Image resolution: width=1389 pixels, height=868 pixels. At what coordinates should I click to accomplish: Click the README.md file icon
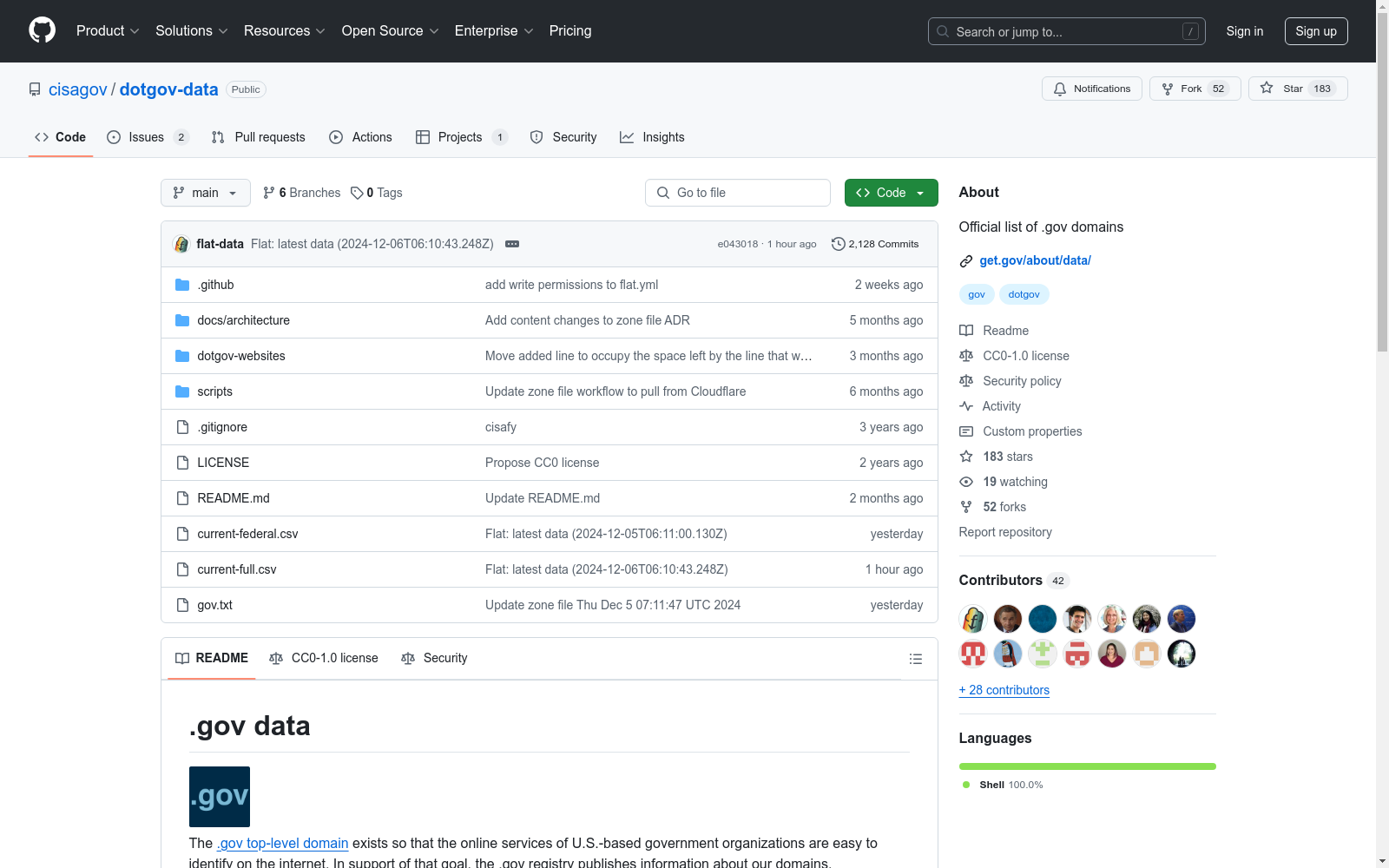(182, 498)
